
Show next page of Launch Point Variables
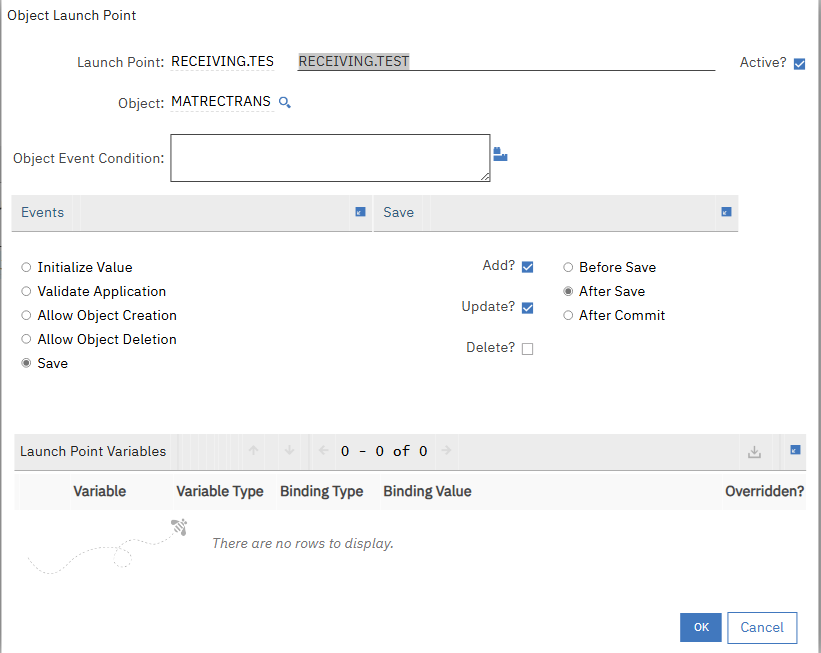(x=446, y=451)
